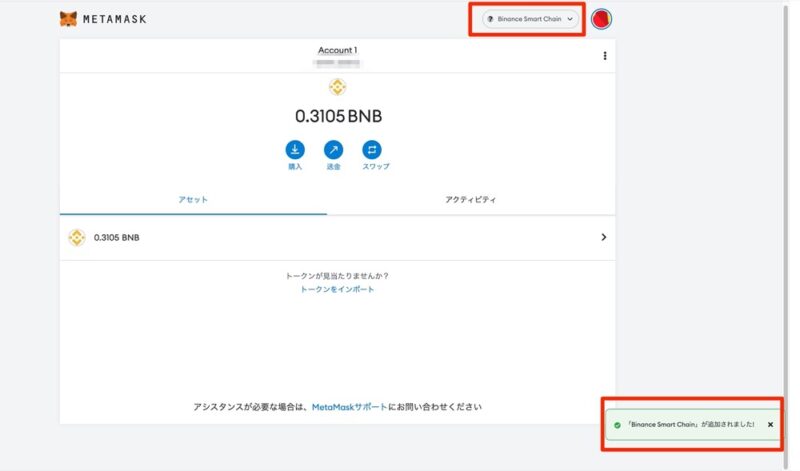This screenshot has width=800, height=471.
Task: Expand BNB asset with right chevron
Action: point(604,237)
